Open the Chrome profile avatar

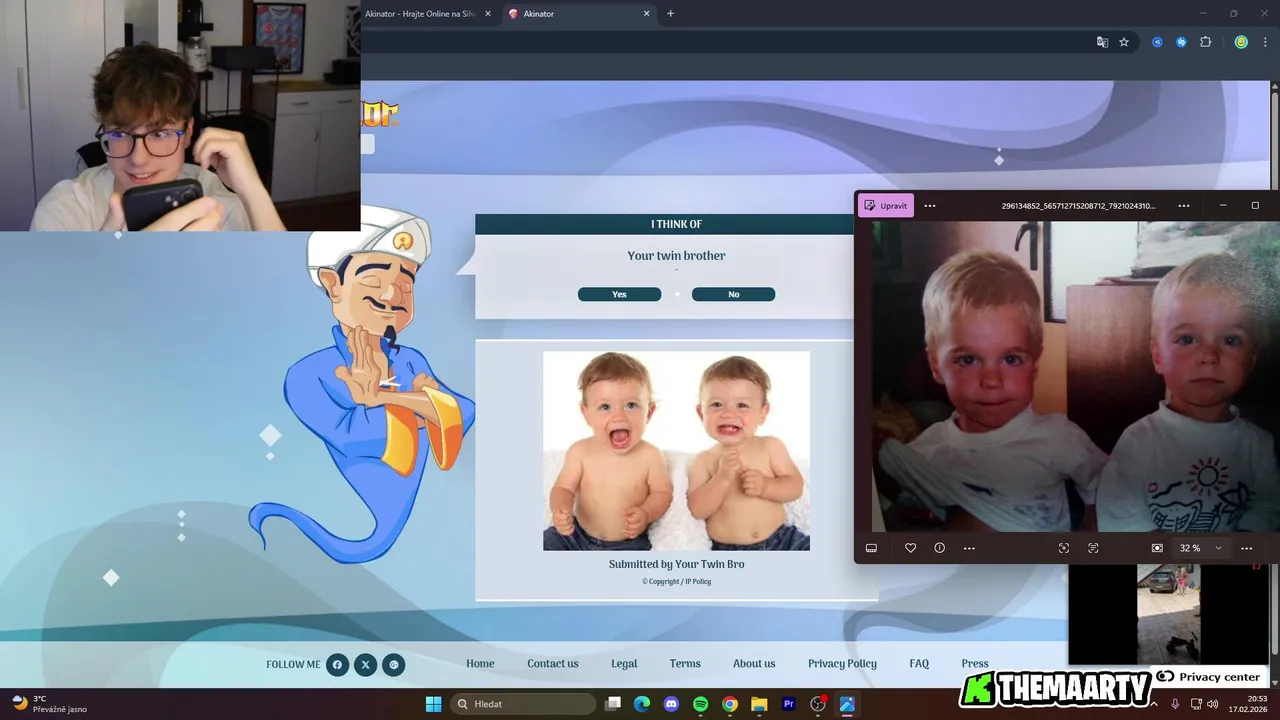pos(1241,42)
